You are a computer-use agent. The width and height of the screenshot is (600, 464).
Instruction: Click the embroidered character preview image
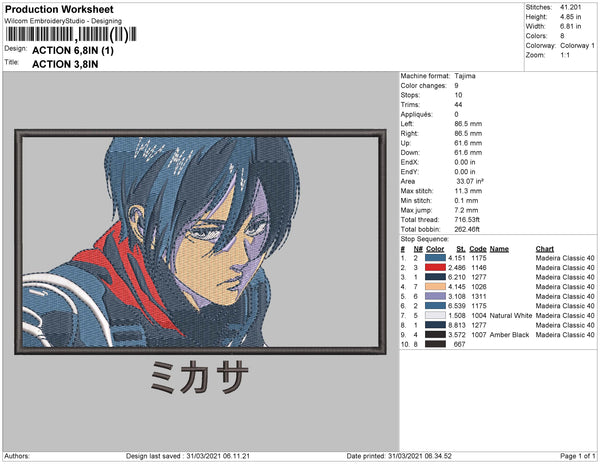click(200, 242)
